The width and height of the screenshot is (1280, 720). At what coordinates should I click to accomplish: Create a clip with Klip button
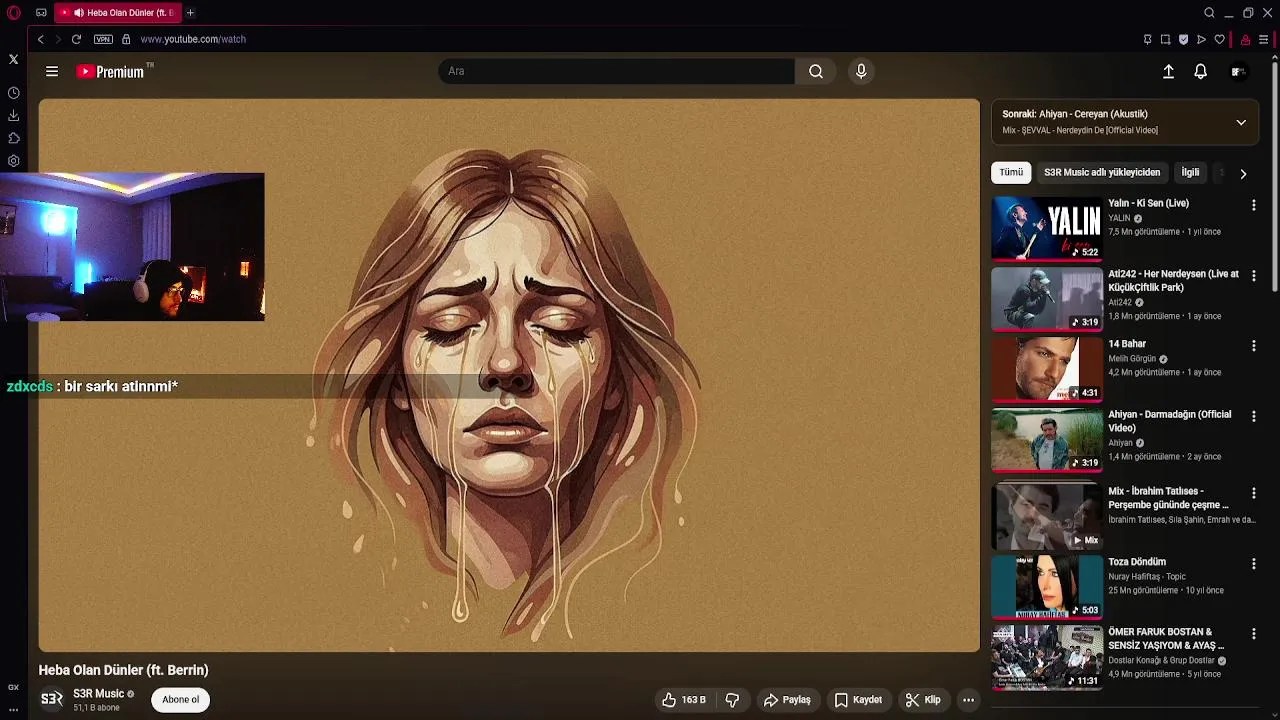923,700
